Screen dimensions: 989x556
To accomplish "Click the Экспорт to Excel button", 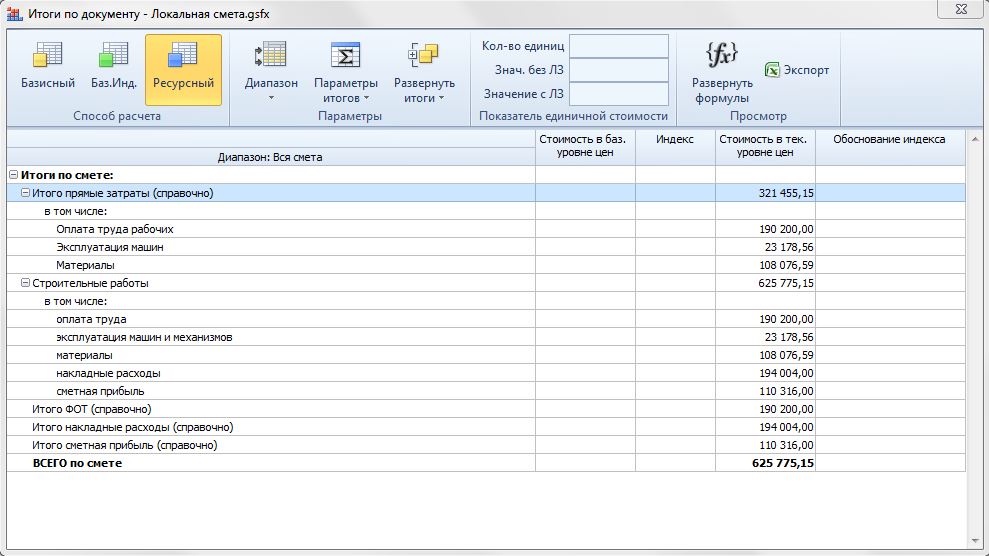I will pyautogui.click(x=797, y=70).
